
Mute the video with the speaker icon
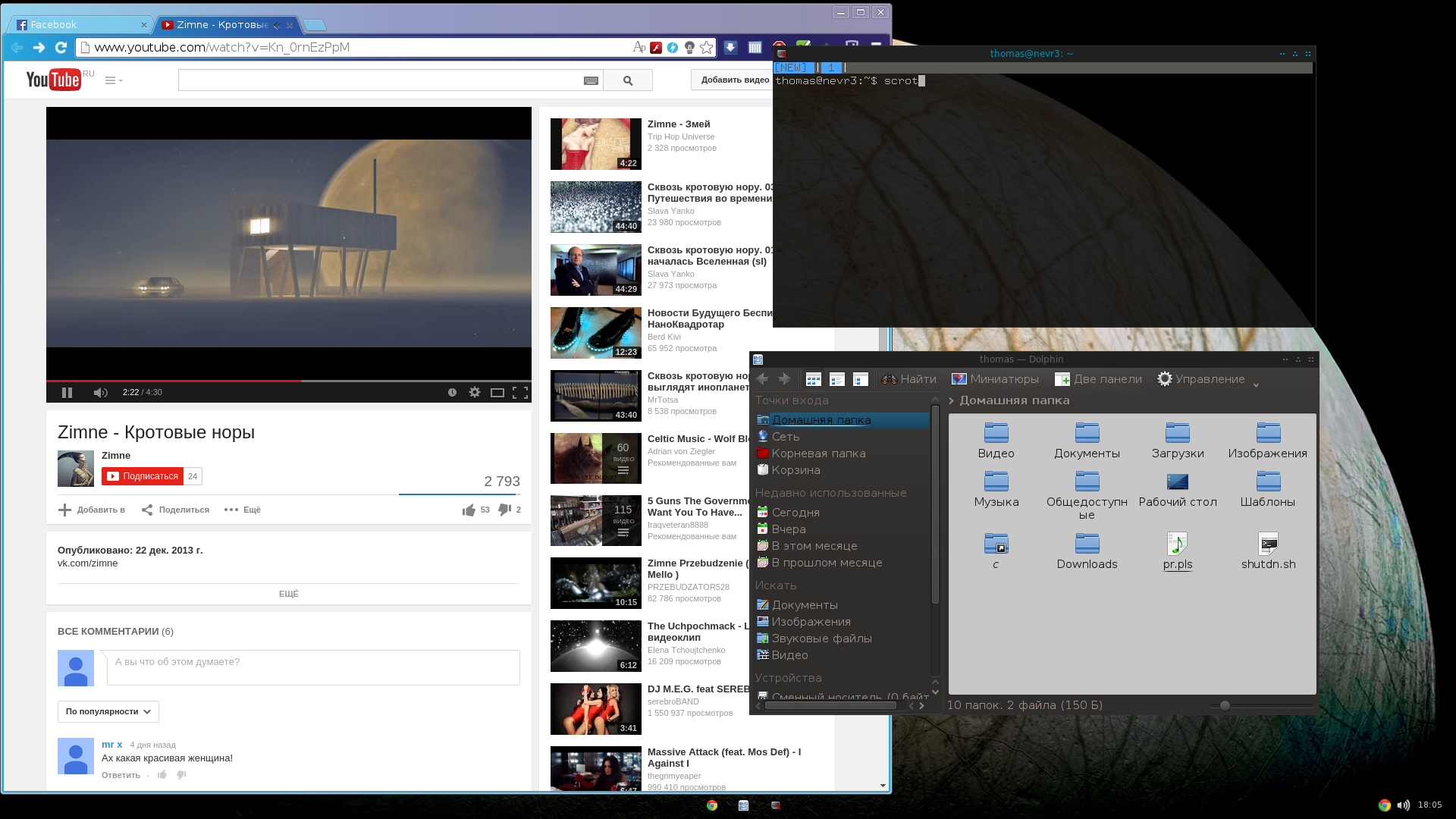coord(100,392)
